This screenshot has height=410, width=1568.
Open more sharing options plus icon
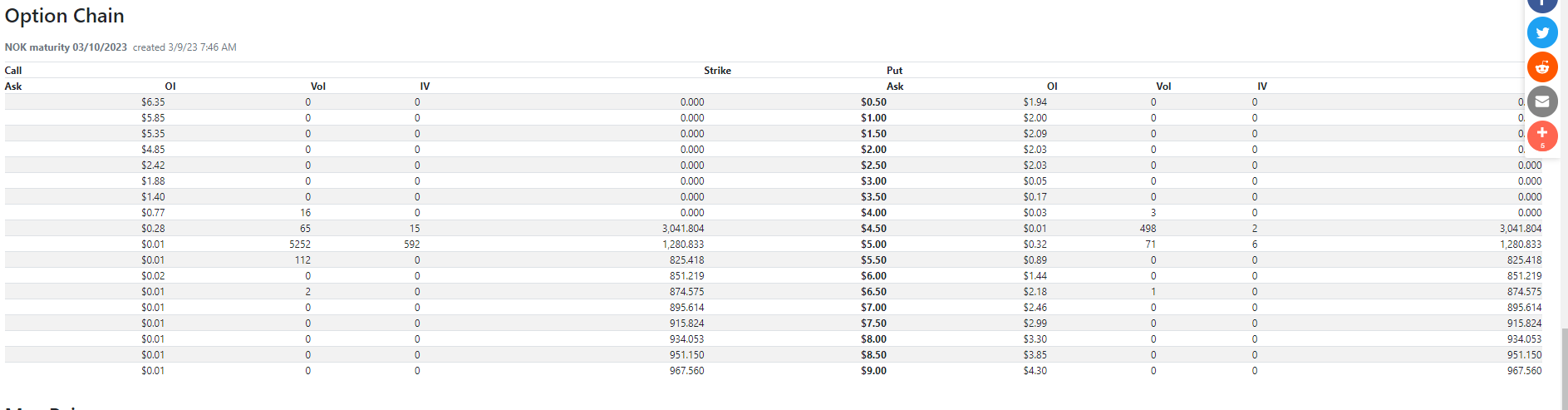tap(1542, 136)
